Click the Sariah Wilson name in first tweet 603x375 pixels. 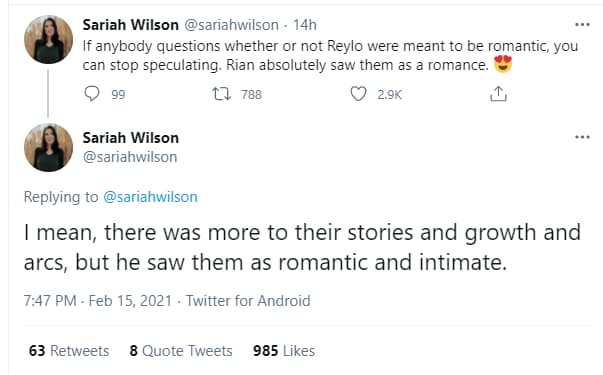tap(131, 25)
